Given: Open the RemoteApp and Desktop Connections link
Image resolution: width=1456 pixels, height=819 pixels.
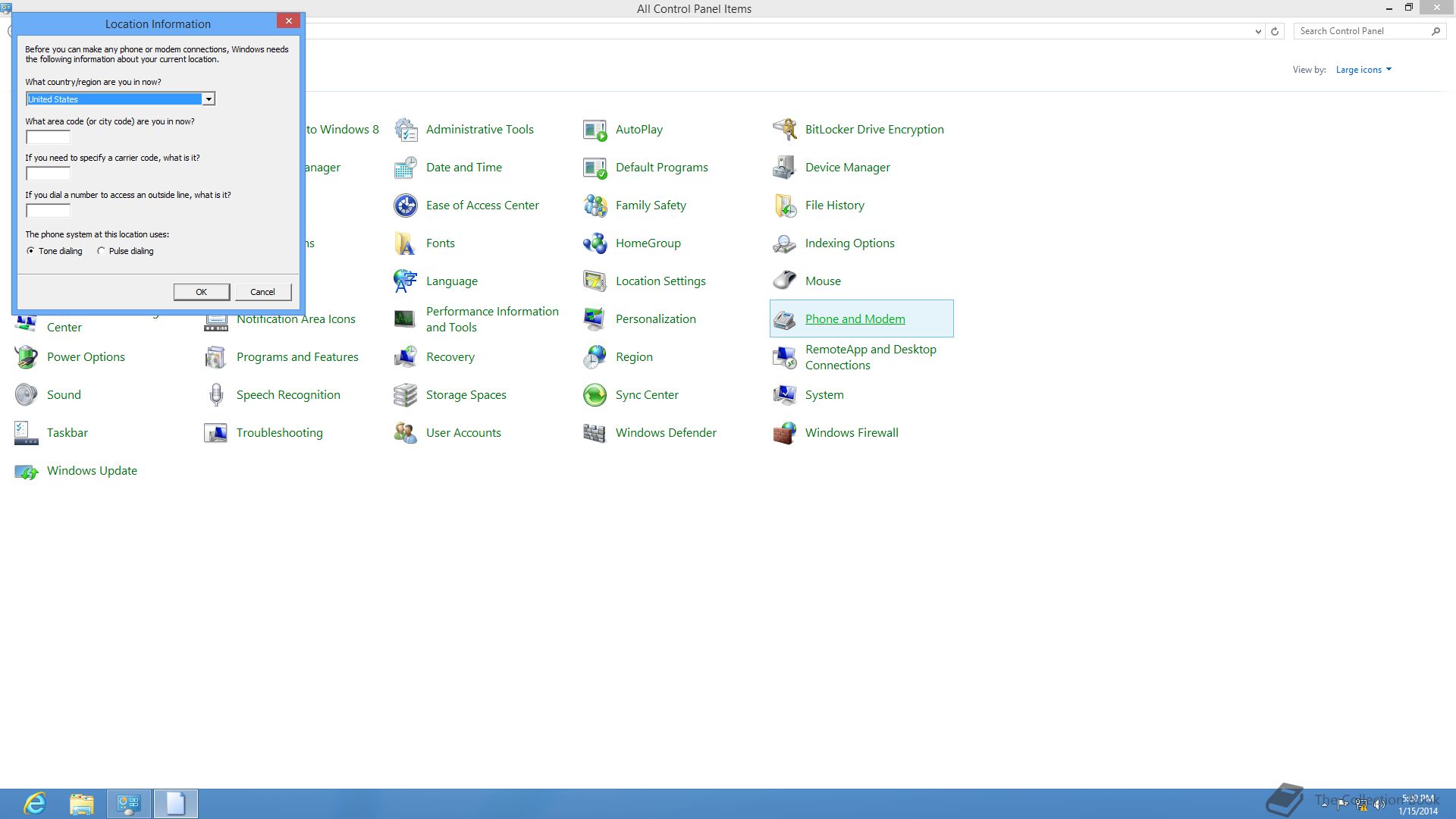Looking at the screenshot, I should click(x=871, y=357).
